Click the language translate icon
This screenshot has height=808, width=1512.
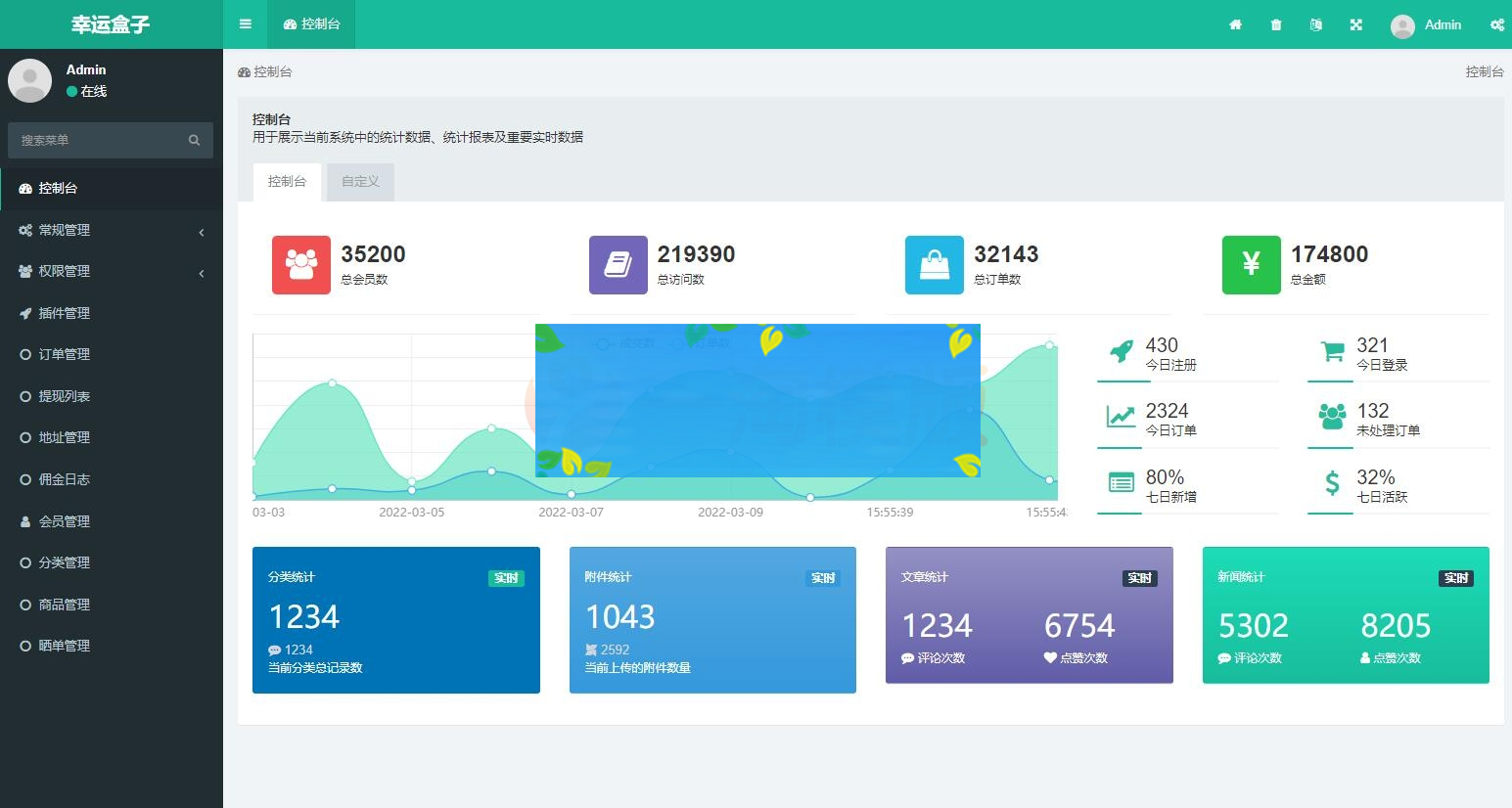(1316, 24)
